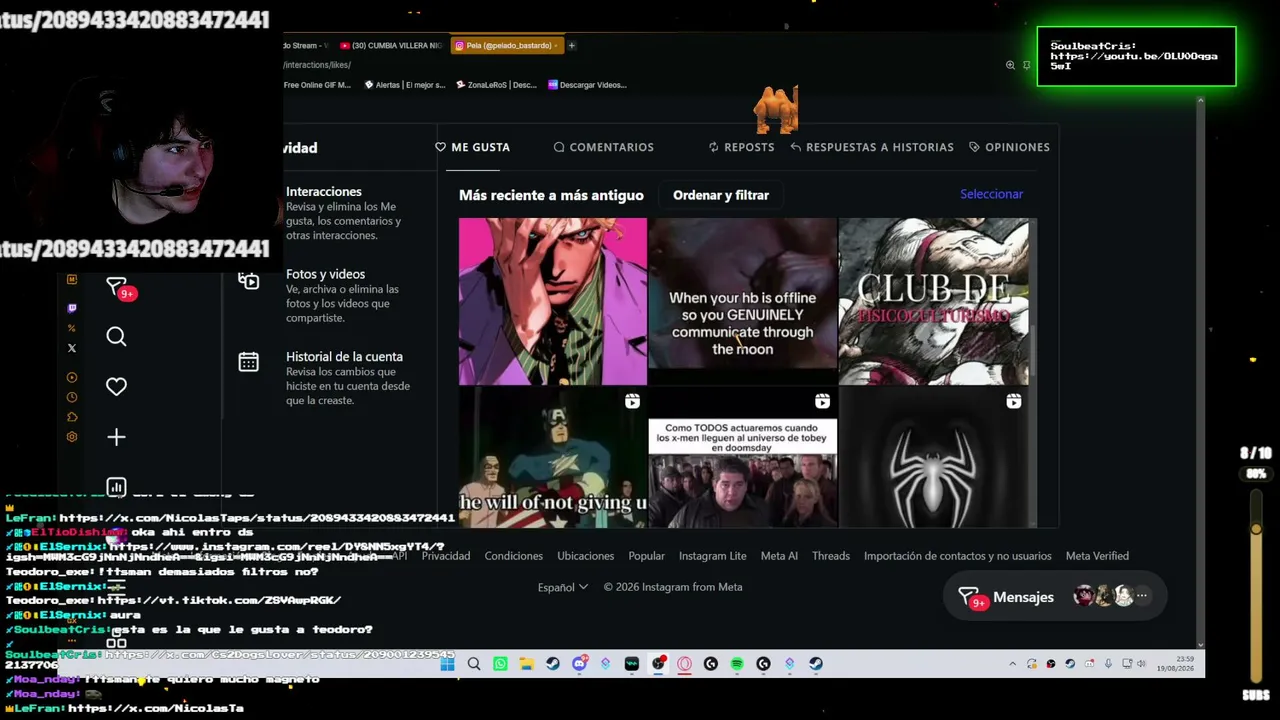Click the Meta AI footer link

coord(779,556)
